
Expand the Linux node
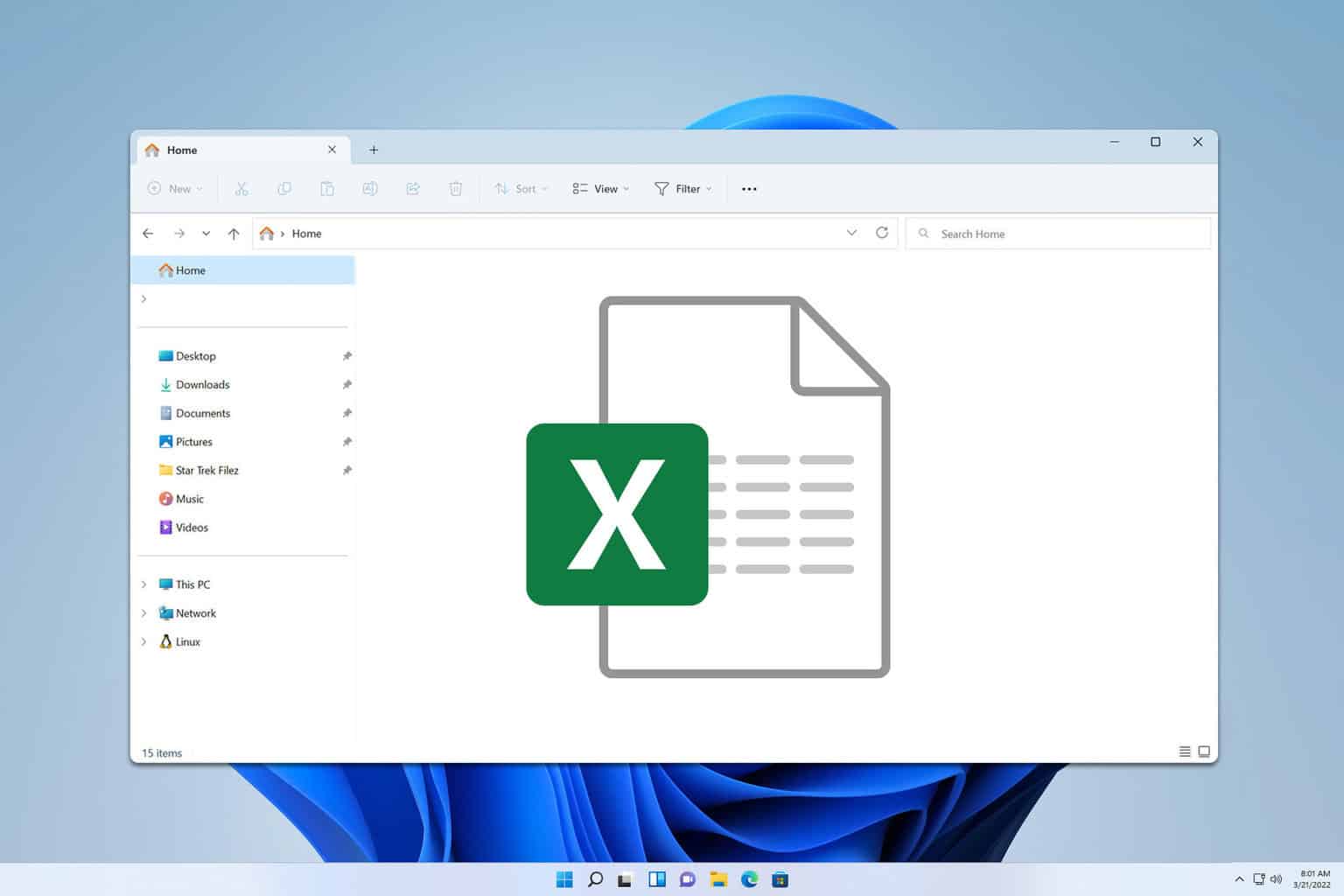coord(144,641)
